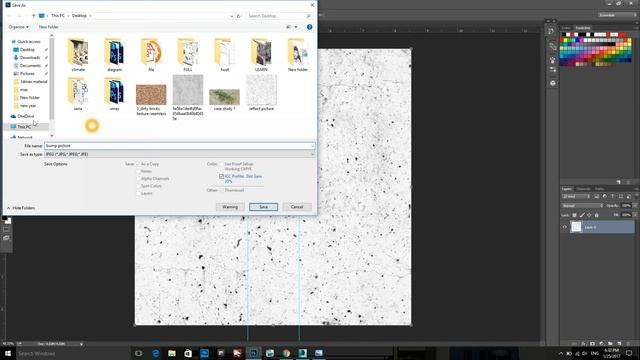
Task: Open the Organize dropdown menu
Action: [18, 27]
